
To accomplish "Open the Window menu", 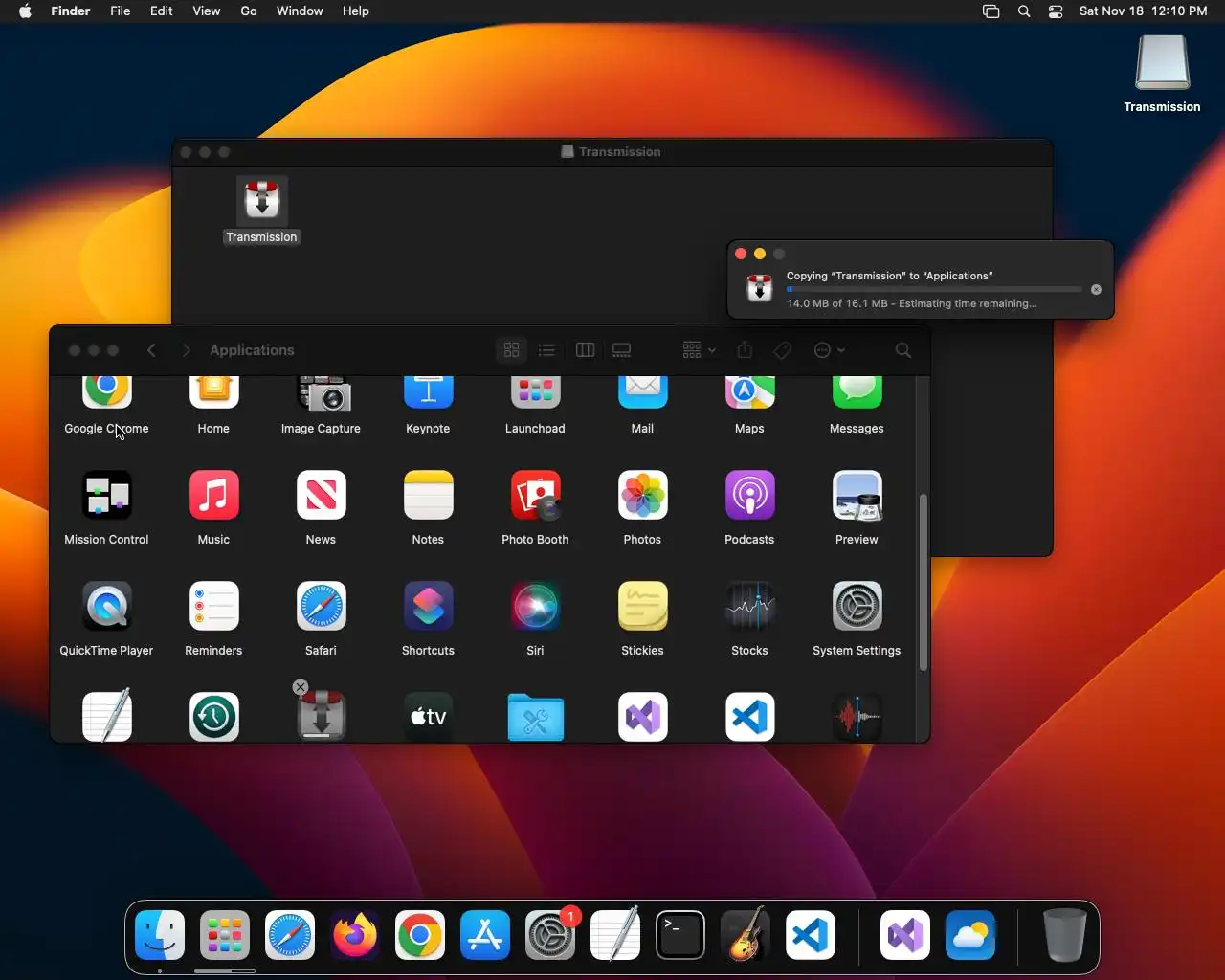I will coord(300,11).
